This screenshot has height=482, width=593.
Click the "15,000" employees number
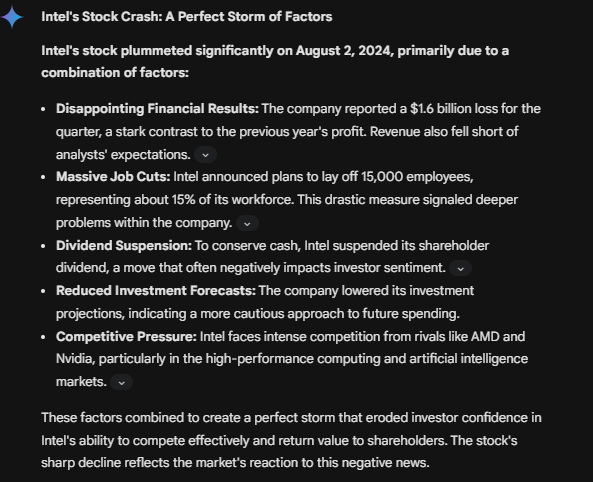coord(382,177)
